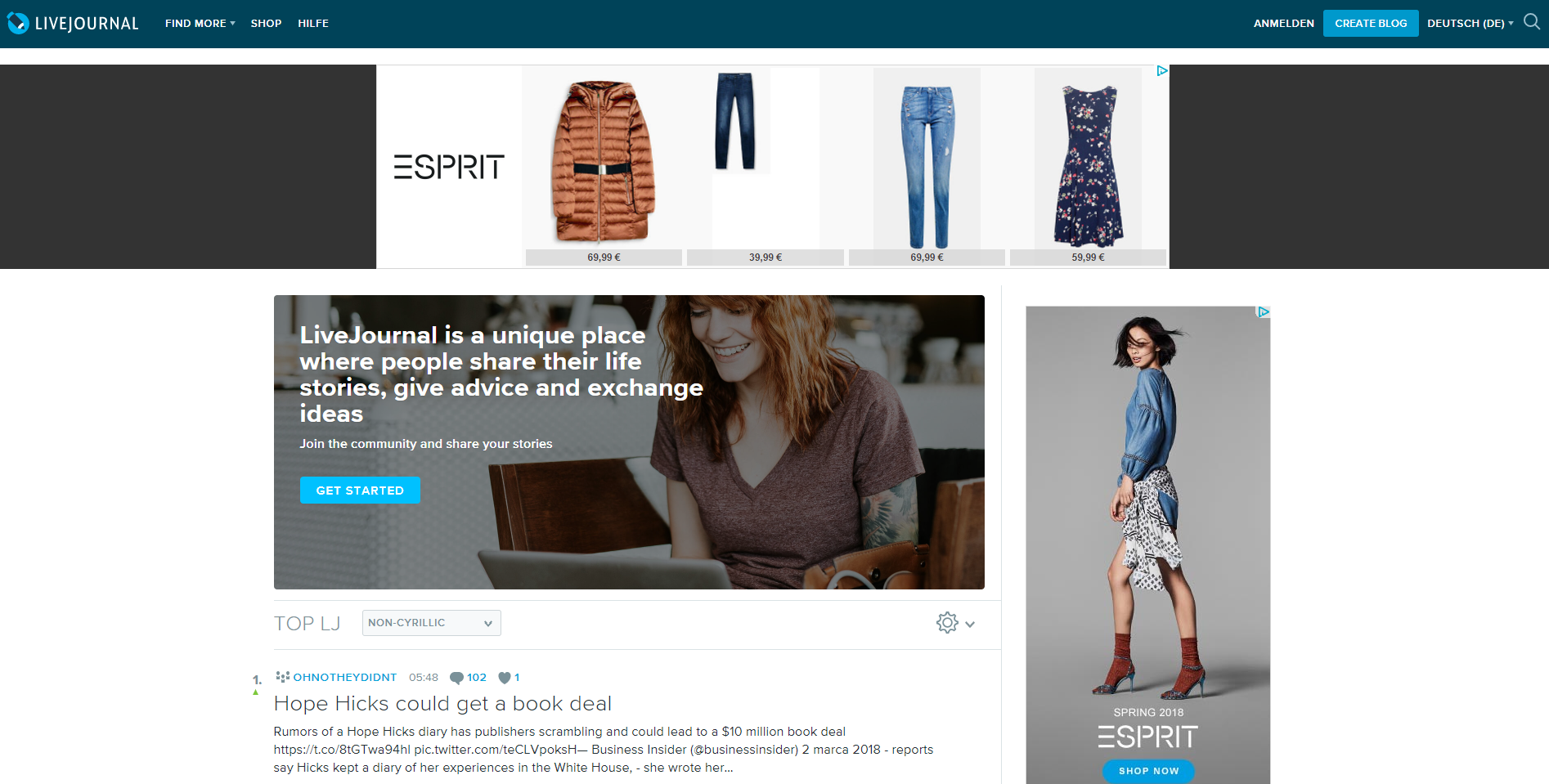Click AdChoices icon on sidebar Esprit ad

click(x=1264, y=312)
